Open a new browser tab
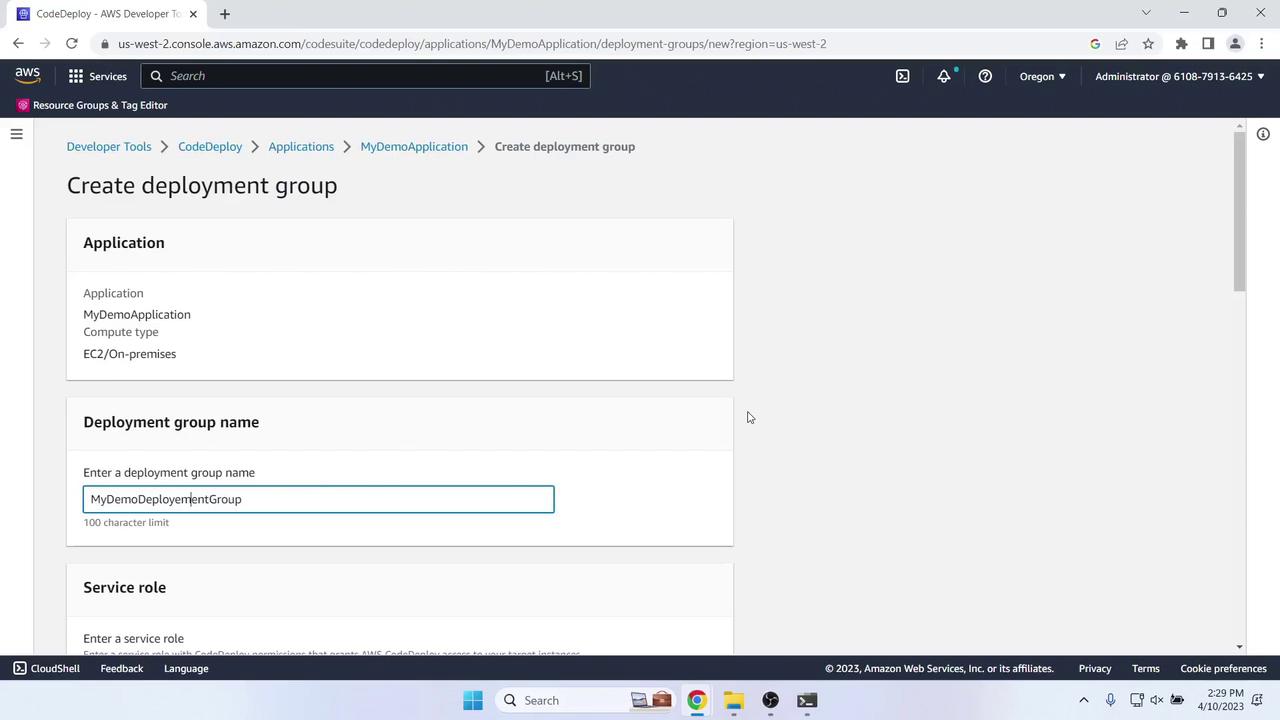The height and width of the screenshot is (720, 1280). [x=225, y=14]
